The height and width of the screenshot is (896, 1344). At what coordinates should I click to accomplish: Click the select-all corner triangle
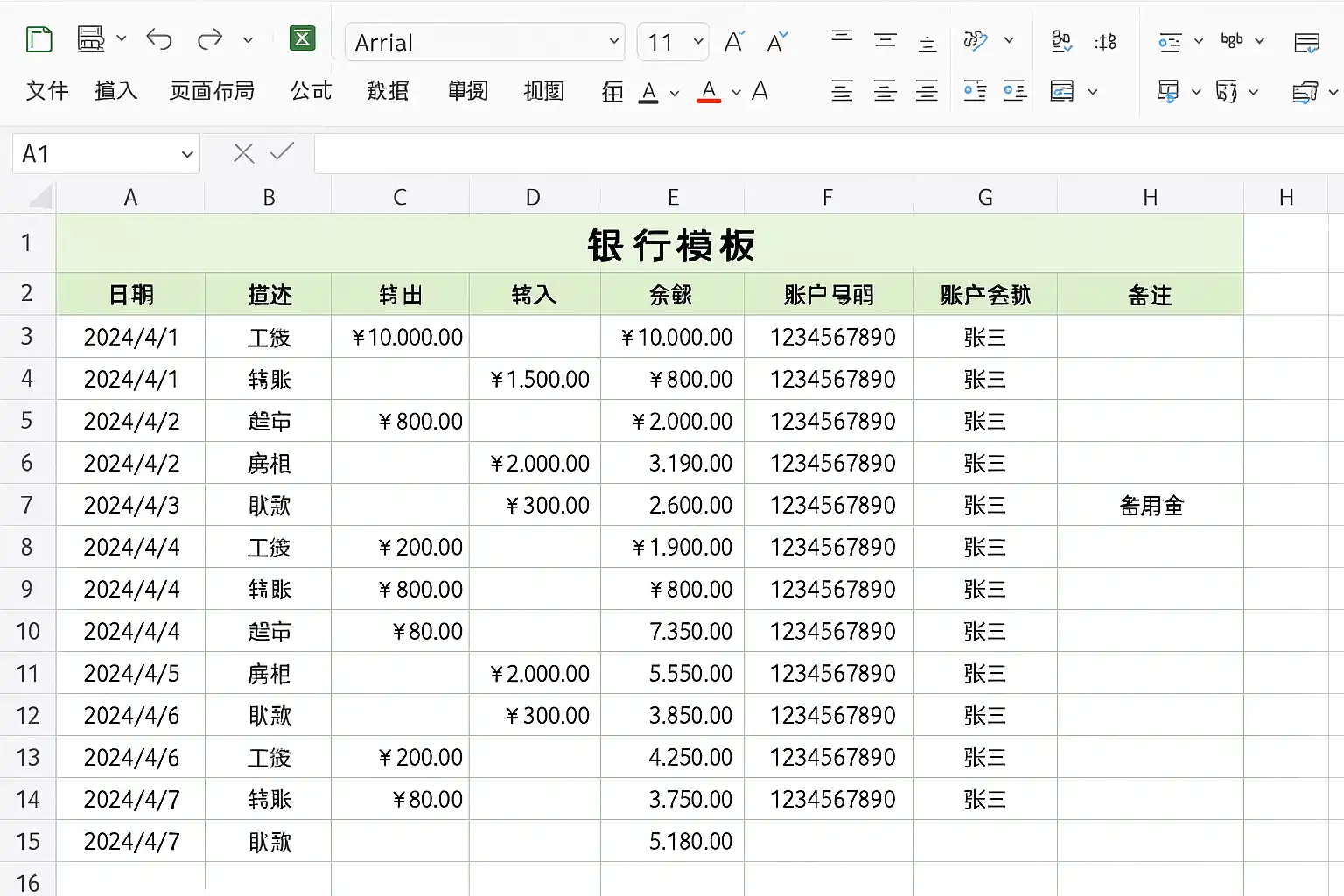[x=40, y=199]
